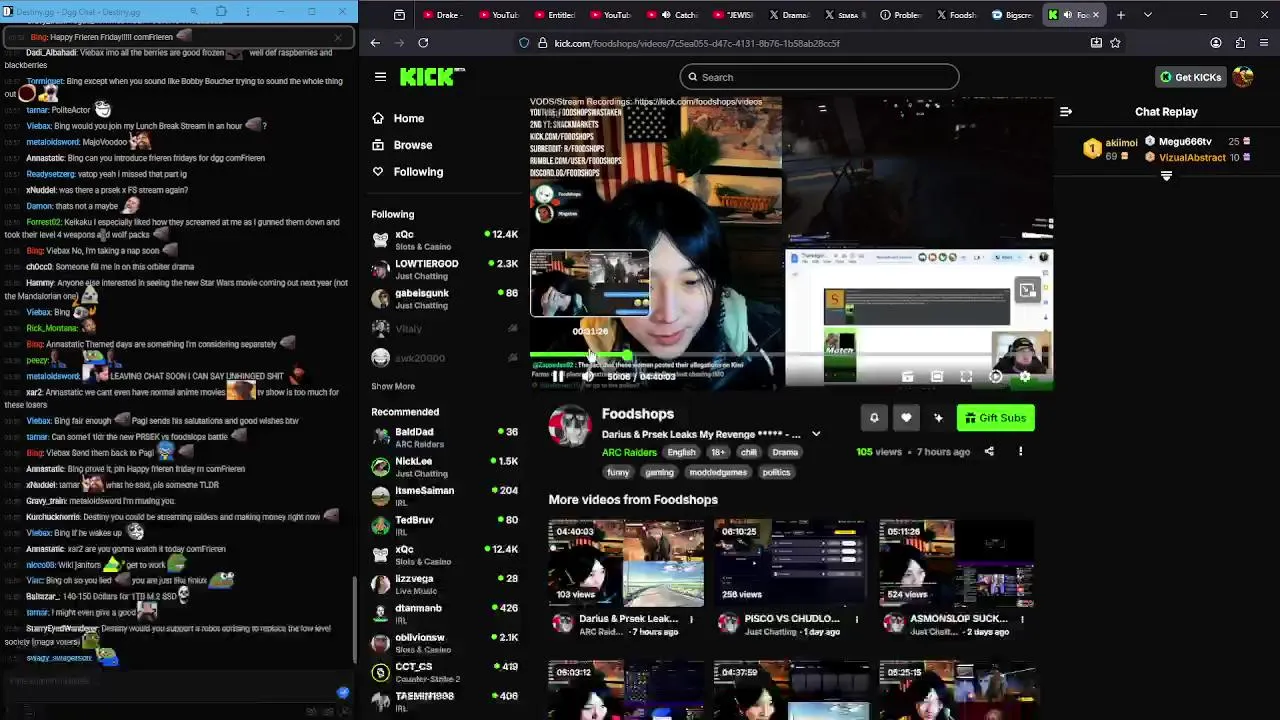This screenshot has height=720, width=1280.
Task: Follow Foodshops with the heart button
Action: point(906,418)
